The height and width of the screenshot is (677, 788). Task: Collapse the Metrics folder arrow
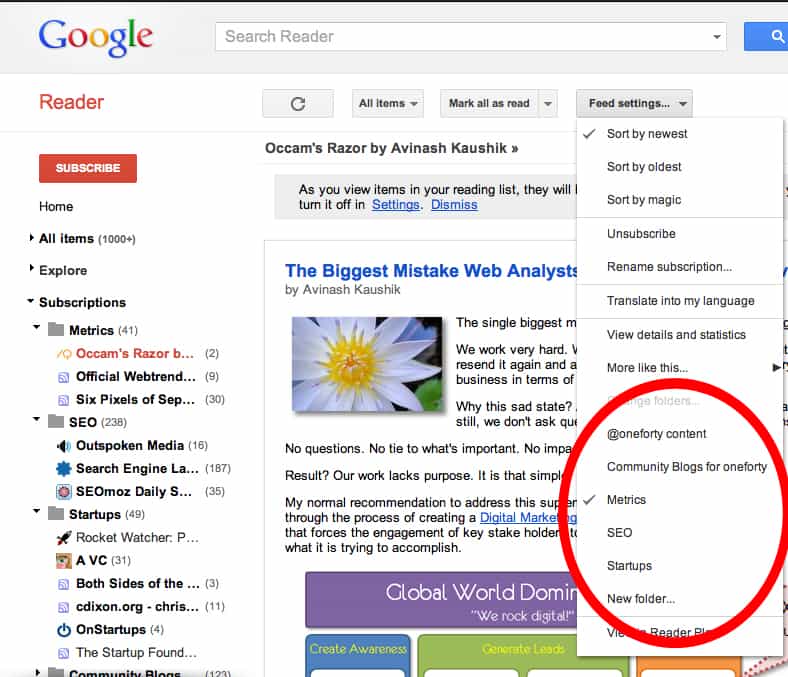(x=36, y=327)
